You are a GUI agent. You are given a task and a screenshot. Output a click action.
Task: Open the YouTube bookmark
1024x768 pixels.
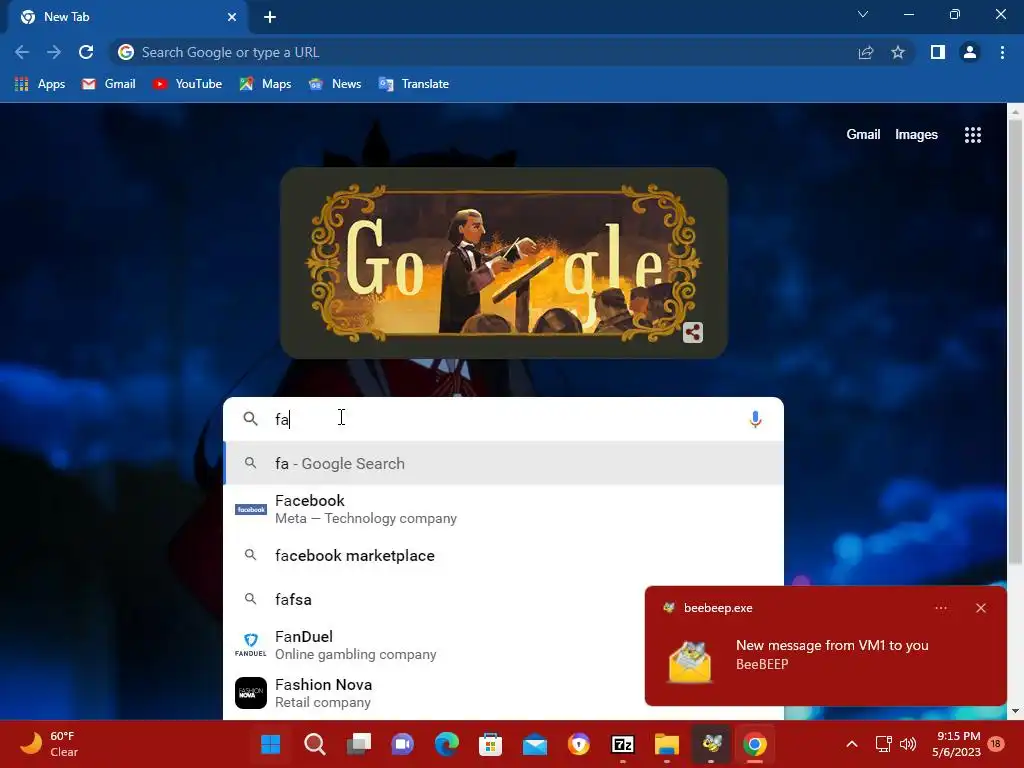point(187,84)
